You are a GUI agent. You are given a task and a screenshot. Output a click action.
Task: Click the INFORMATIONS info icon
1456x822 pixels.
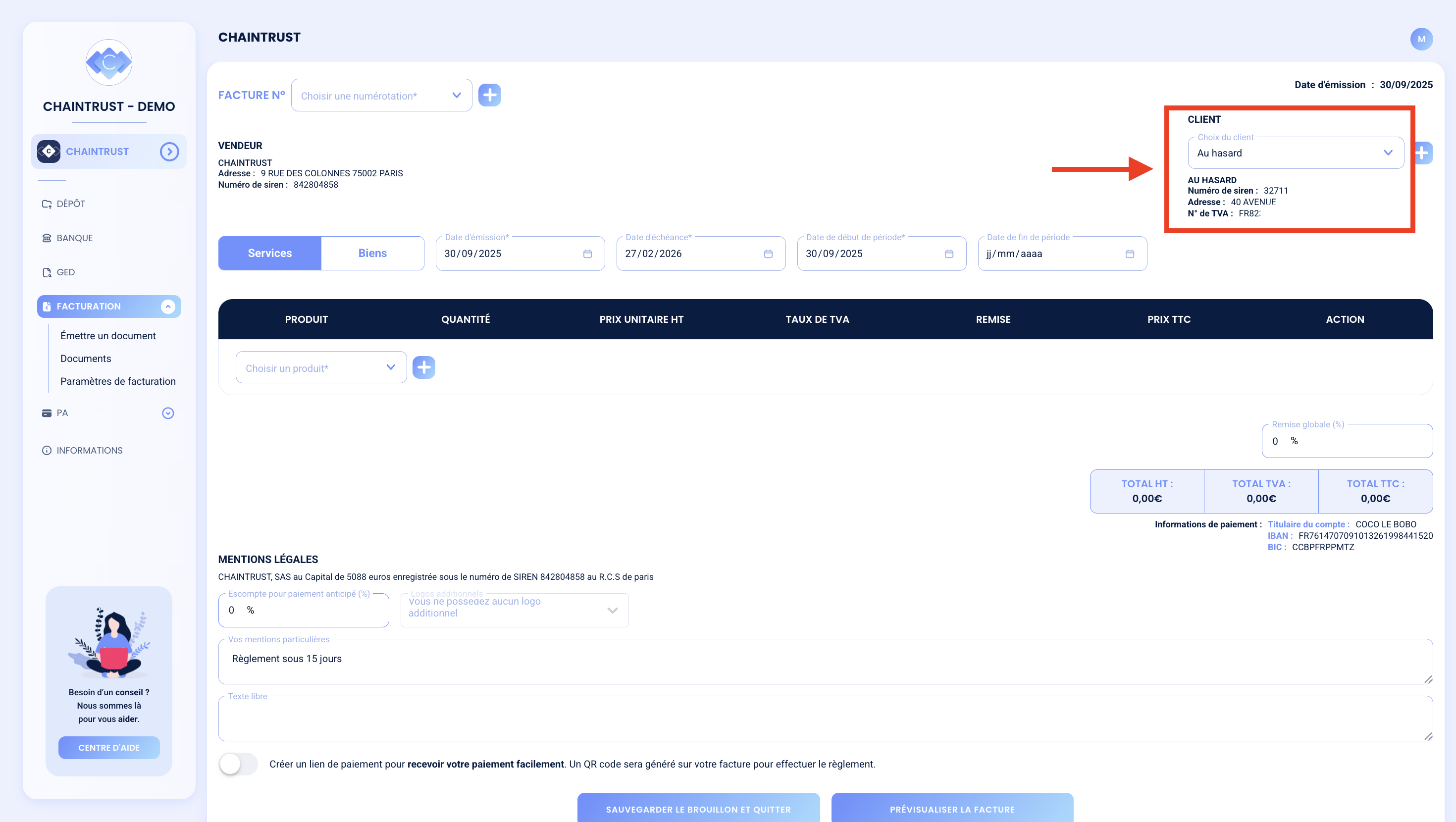click(47, 451)
